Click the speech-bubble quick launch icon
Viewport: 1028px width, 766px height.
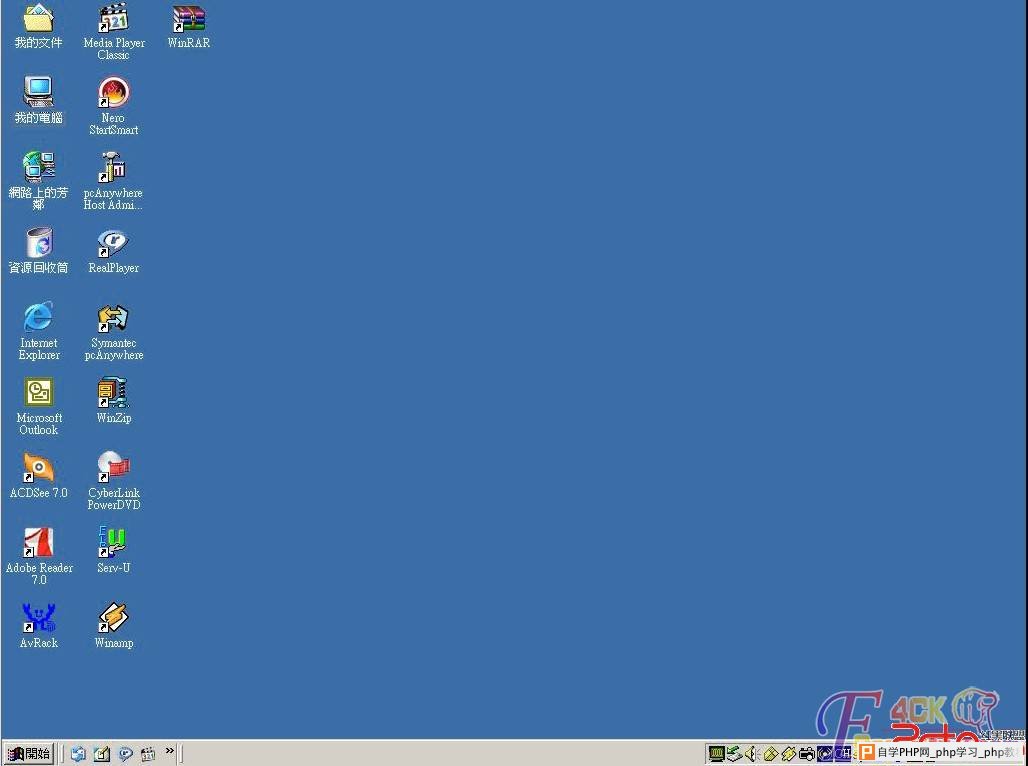[x=125, y=754]
